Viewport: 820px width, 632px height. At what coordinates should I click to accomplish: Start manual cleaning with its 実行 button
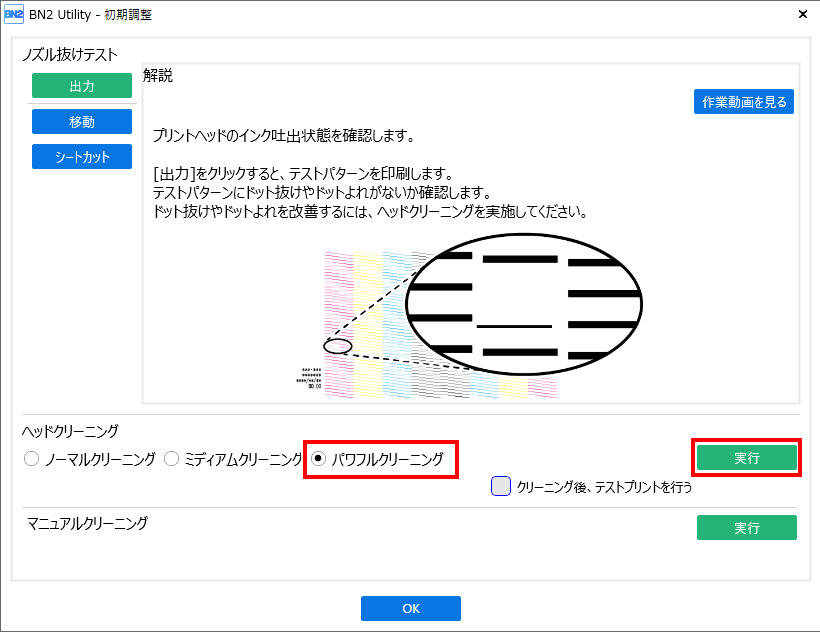tap(746, 527)
